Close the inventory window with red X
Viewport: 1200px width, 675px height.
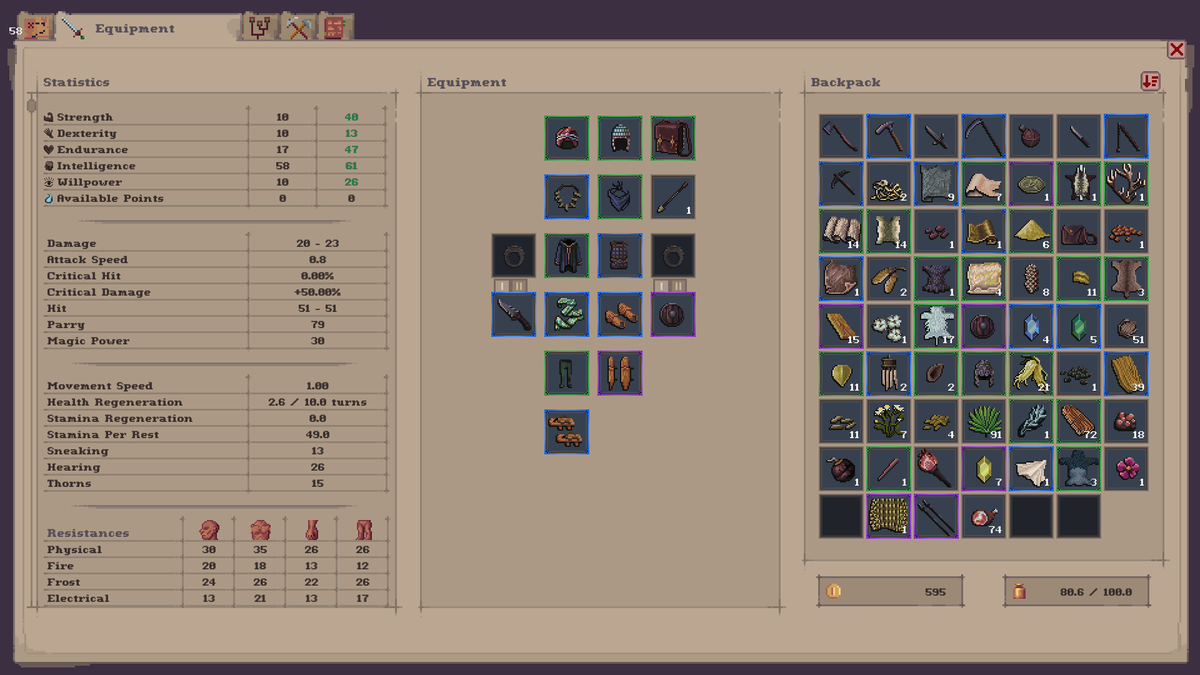(1176, 50)
